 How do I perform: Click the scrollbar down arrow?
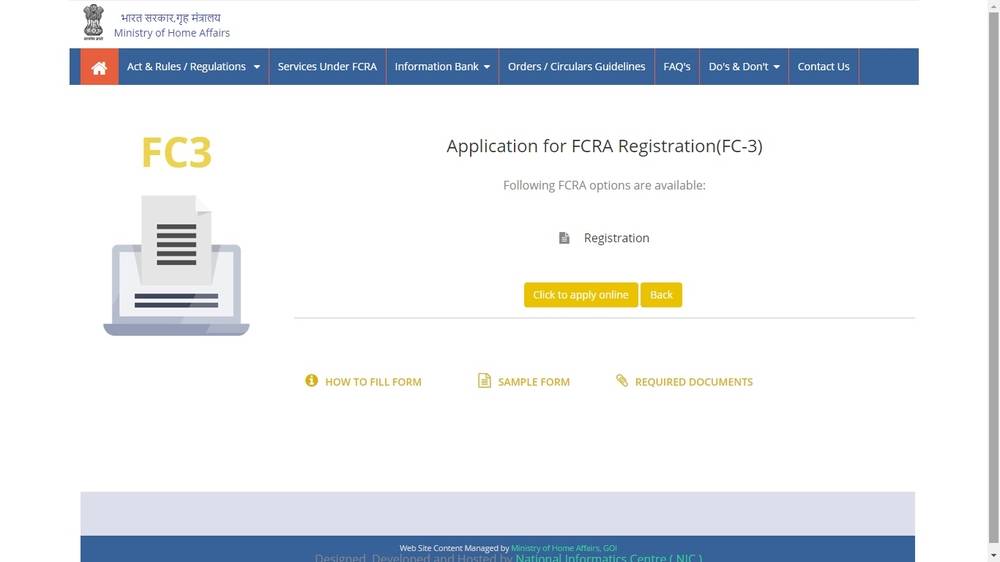[x=994, y=557]
